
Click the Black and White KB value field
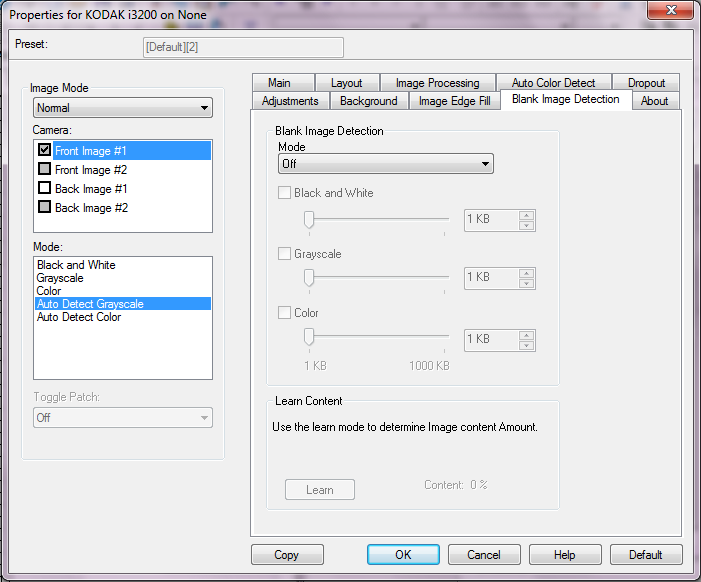(492, 220)
